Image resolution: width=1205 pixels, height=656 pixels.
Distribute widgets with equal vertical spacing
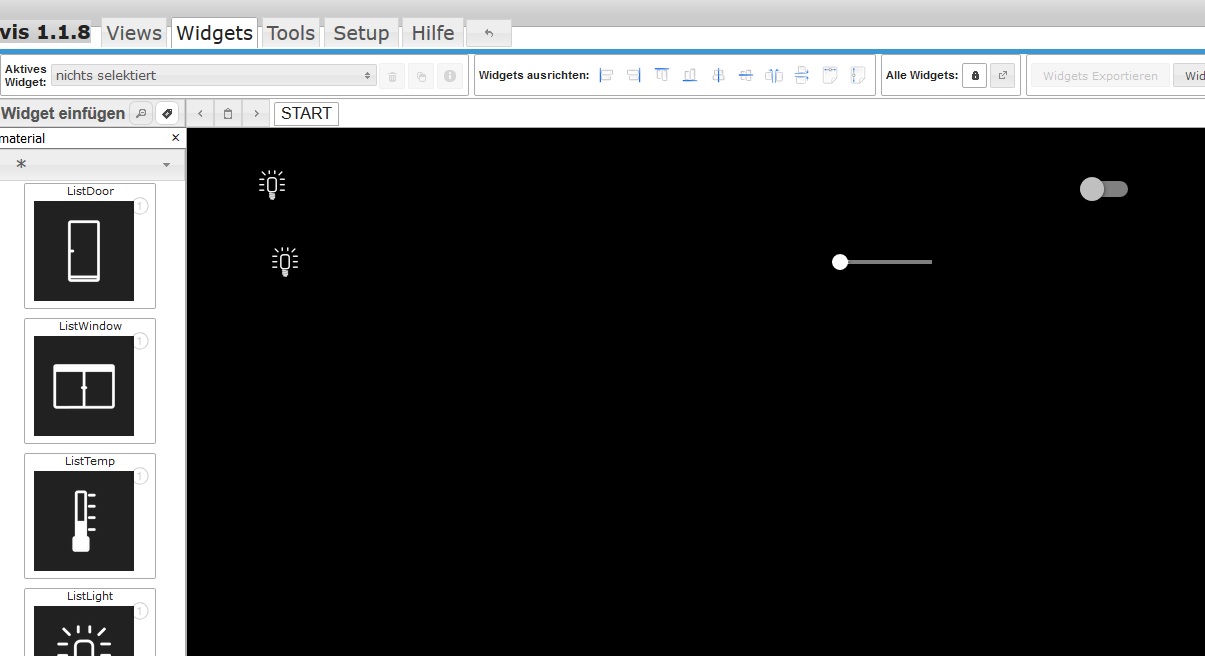[801, 75]
